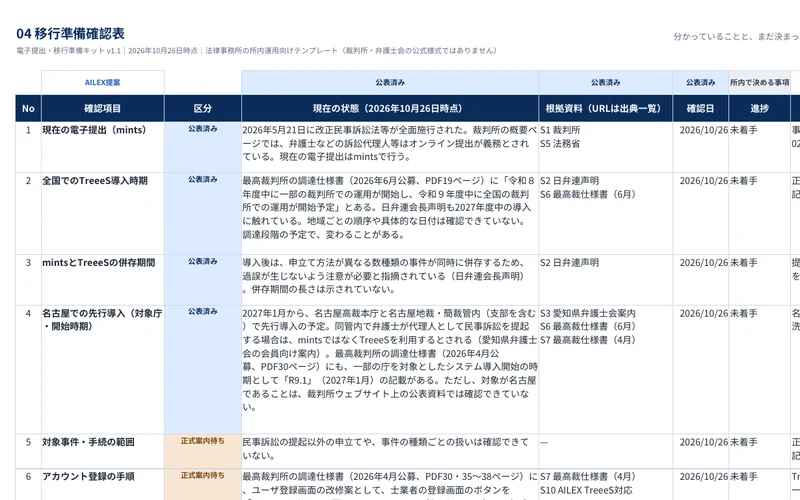Click "S6 最高裁仕様書（6月）" in the 全国でのTreeeS導入時期 row

pos(588,194)
